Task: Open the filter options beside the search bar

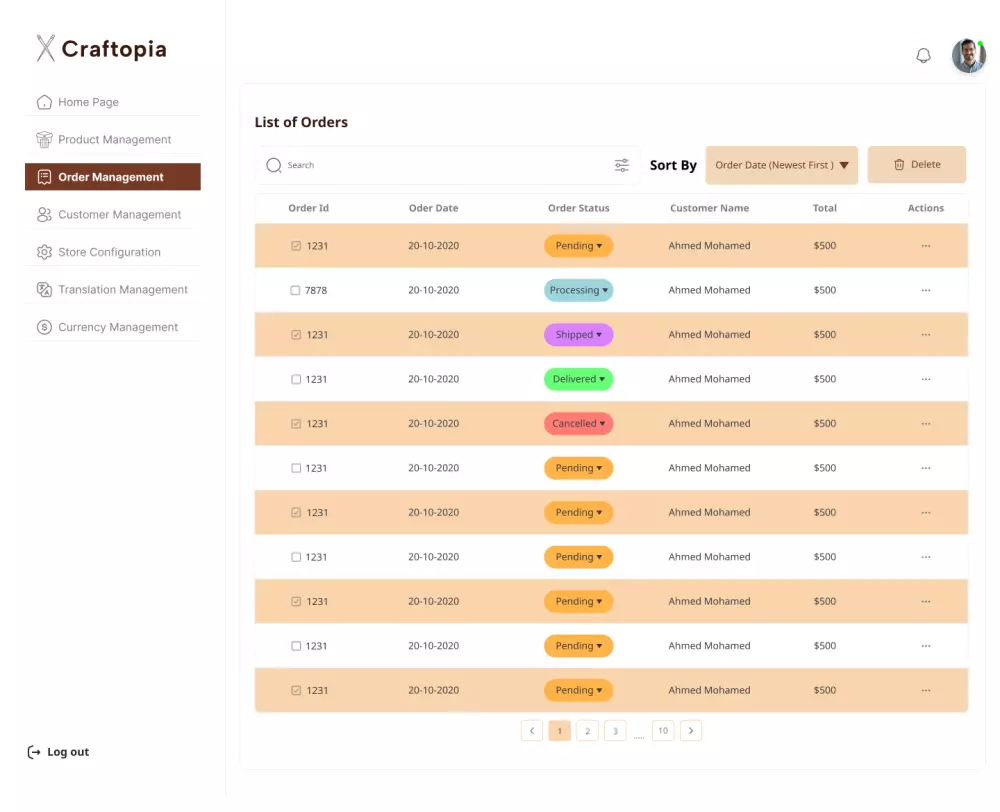Action: 621,164
